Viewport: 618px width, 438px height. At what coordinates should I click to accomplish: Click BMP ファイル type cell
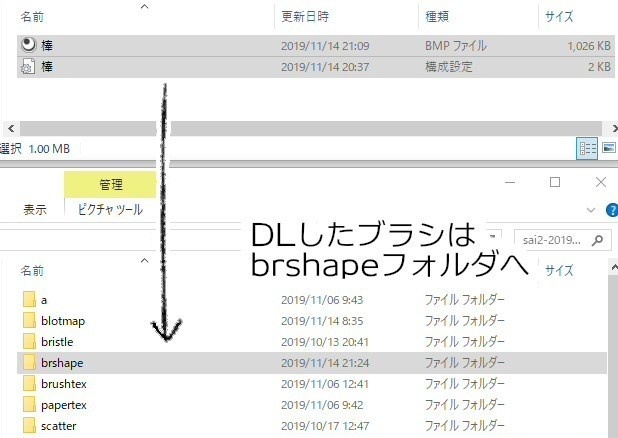456,46
